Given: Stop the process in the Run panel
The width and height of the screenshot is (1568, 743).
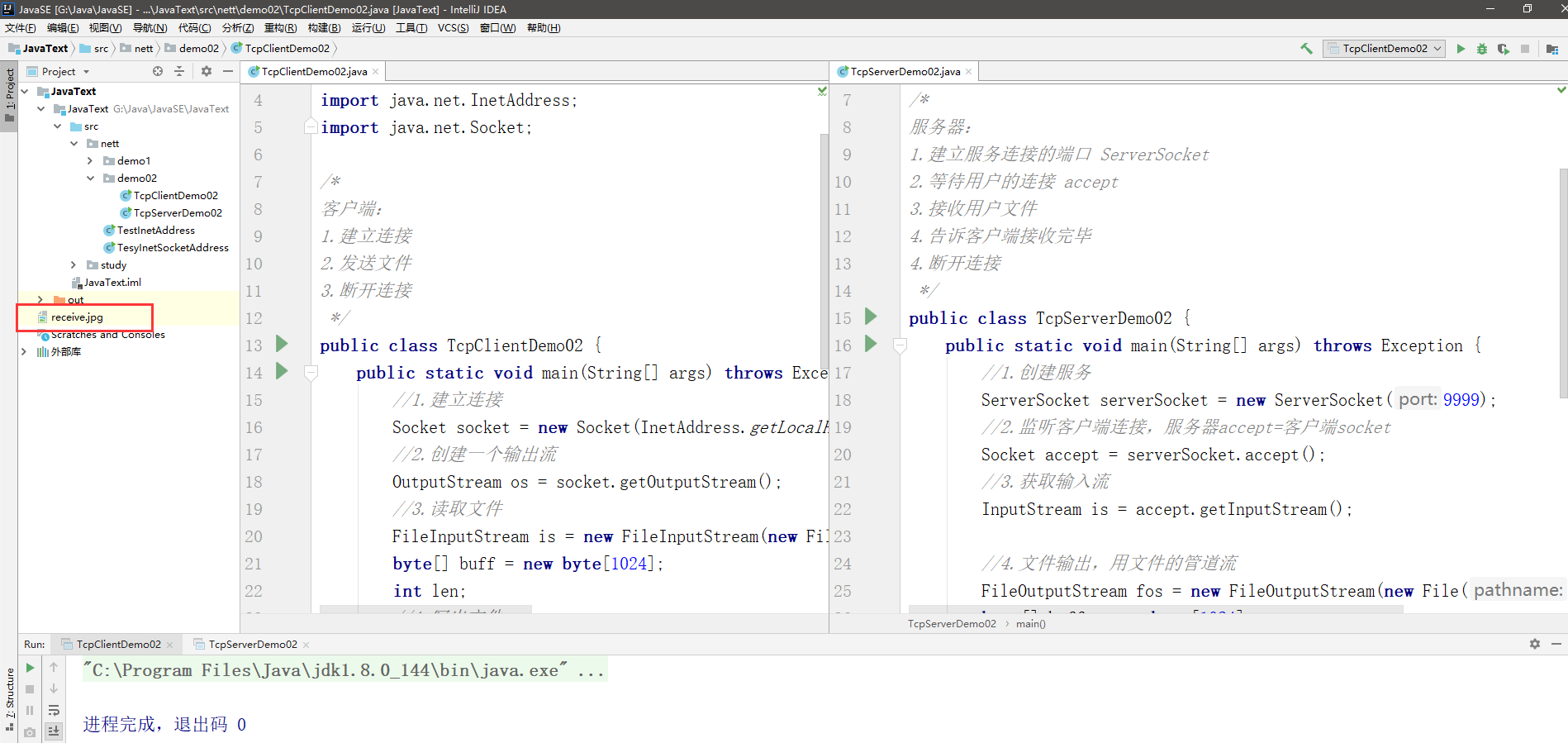Looking at the screenshot, I should (x=31, y=689).
